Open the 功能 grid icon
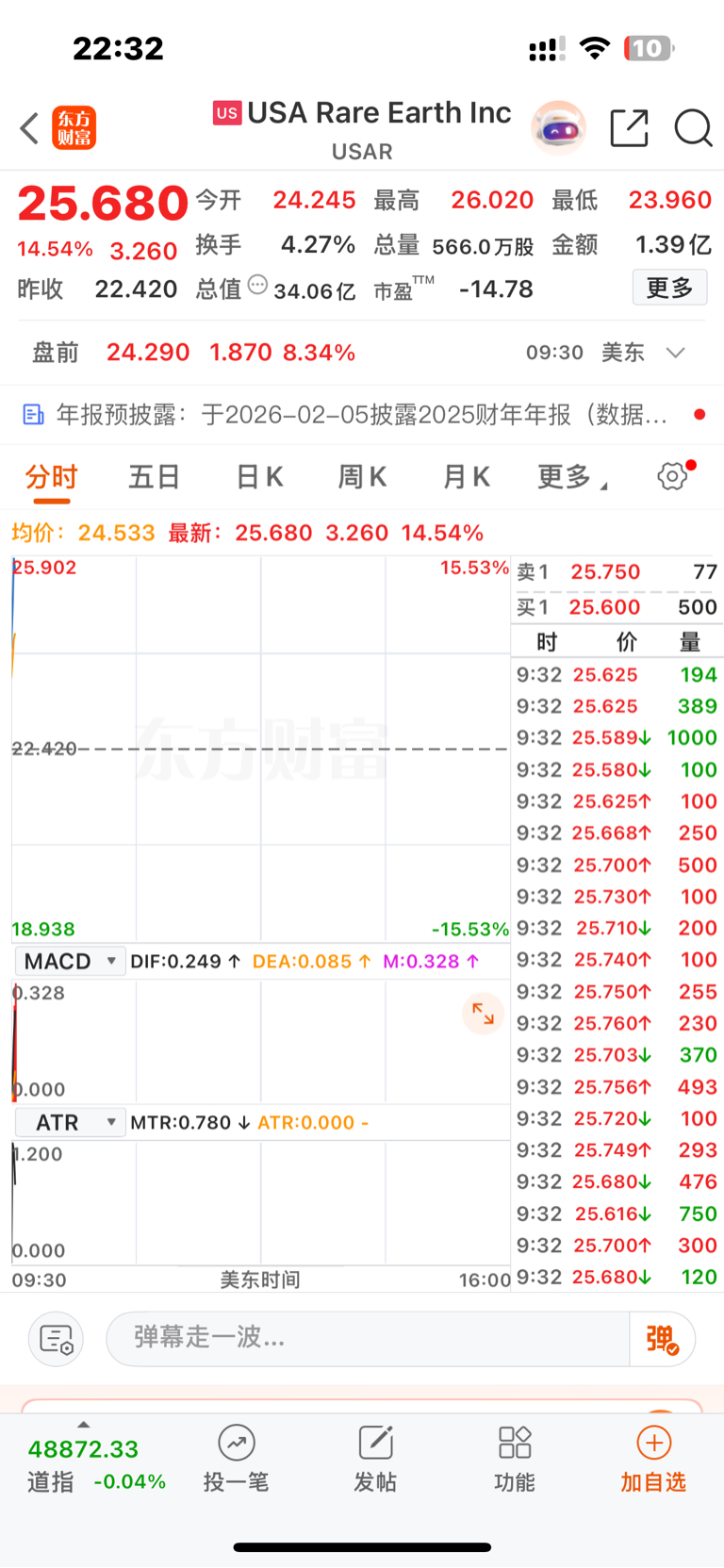724x1568 pixels. pos(515,1443)
